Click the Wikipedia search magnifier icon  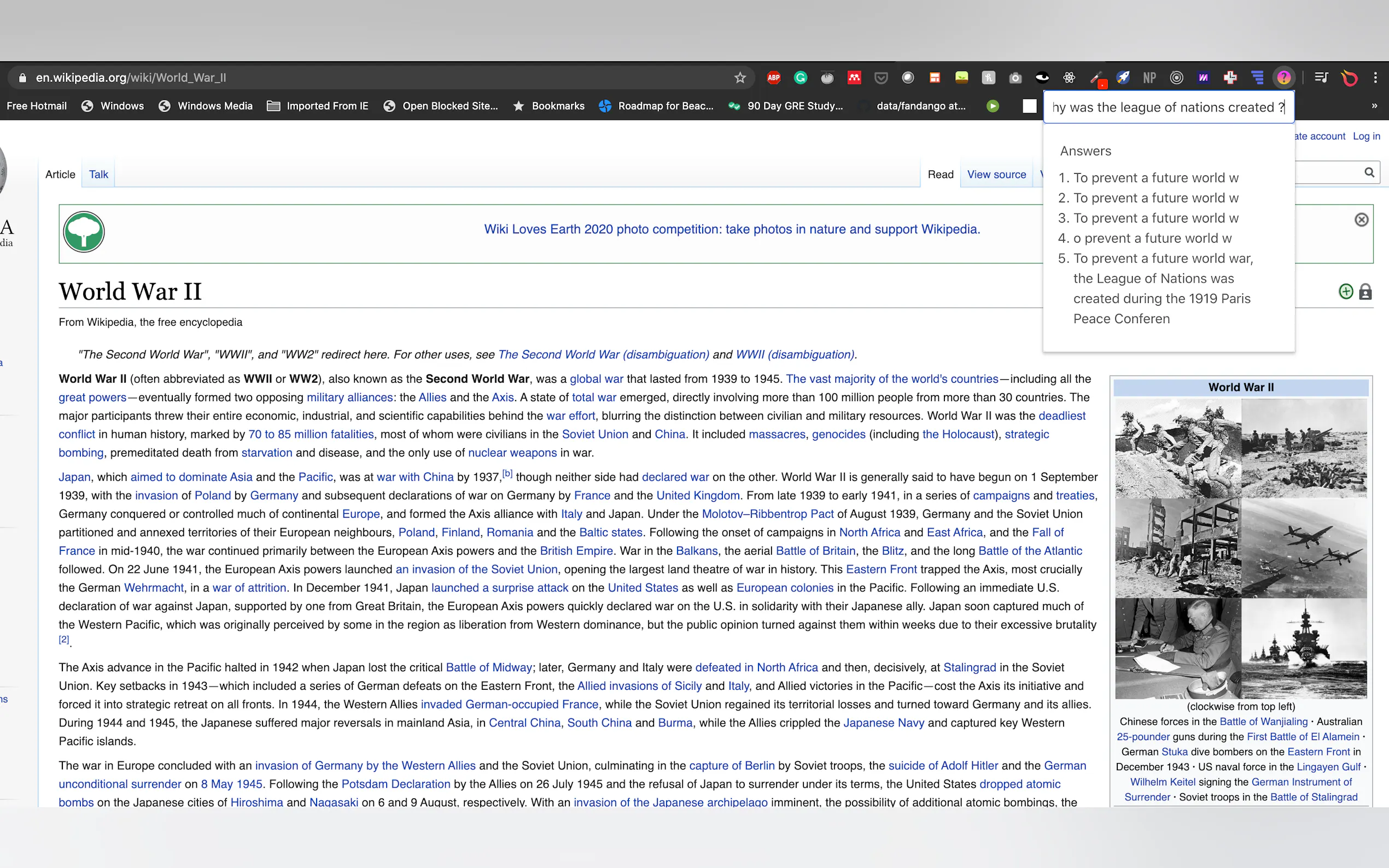pyautogui.click(x=1369, y=172)
